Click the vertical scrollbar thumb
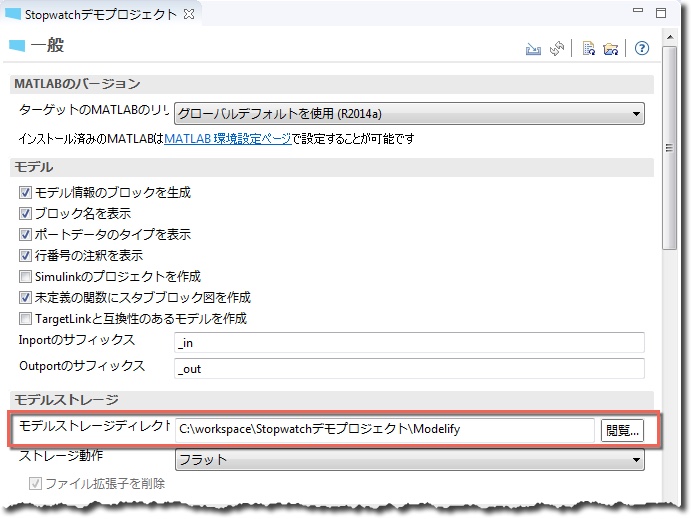 (670, 148)
